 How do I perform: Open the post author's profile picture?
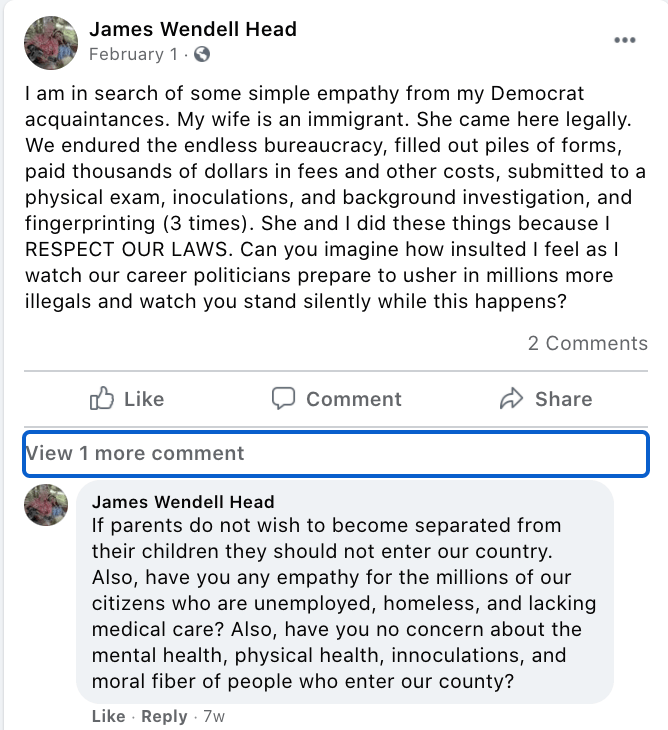coord(50,42)
